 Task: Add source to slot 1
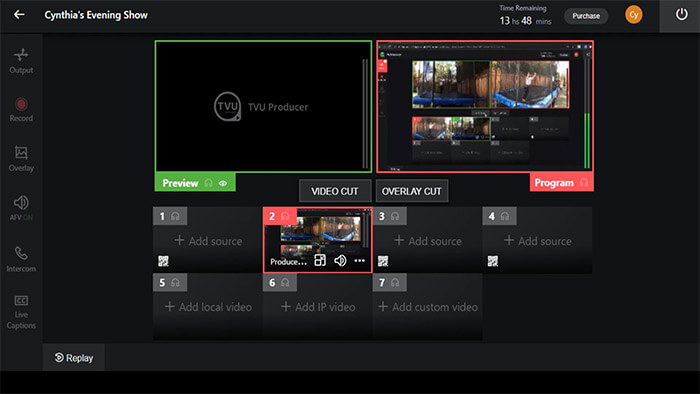(208, 241)
